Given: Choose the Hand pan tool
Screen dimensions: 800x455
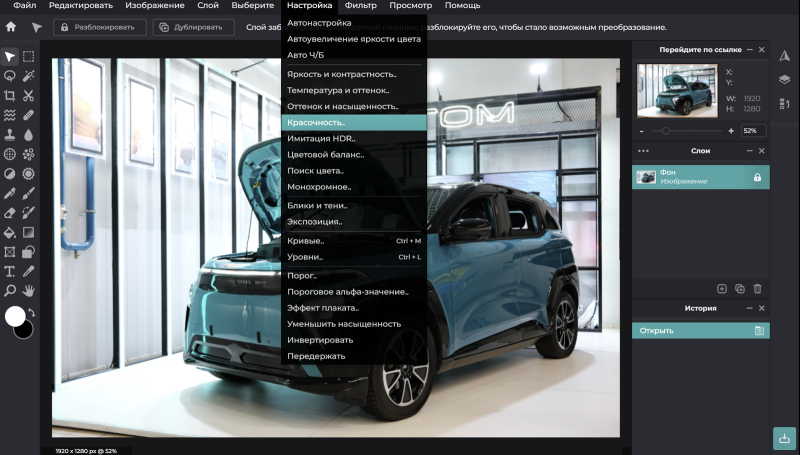Looking at the screenshot, I should pos(29,290).
